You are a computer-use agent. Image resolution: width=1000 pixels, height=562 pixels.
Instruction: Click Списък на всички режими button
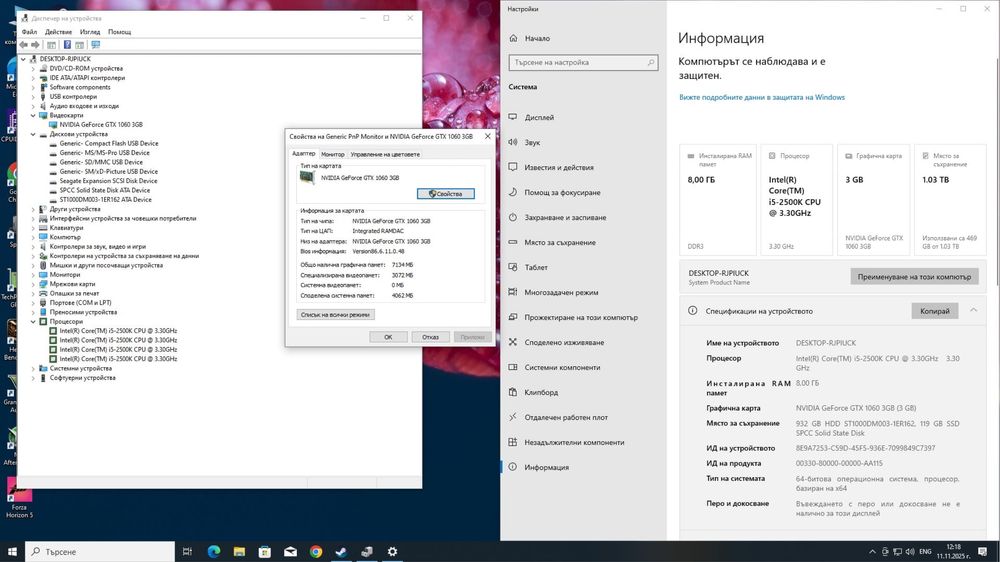[x=335, y=314]
